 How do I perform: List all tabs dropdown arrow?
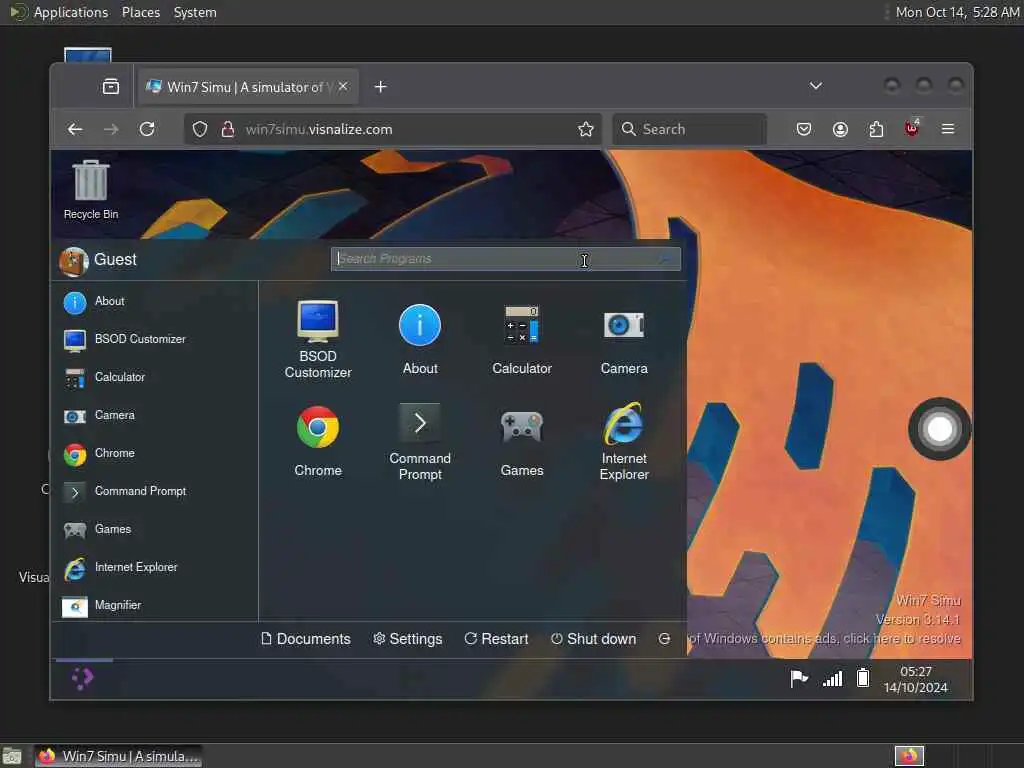point(816,86)
